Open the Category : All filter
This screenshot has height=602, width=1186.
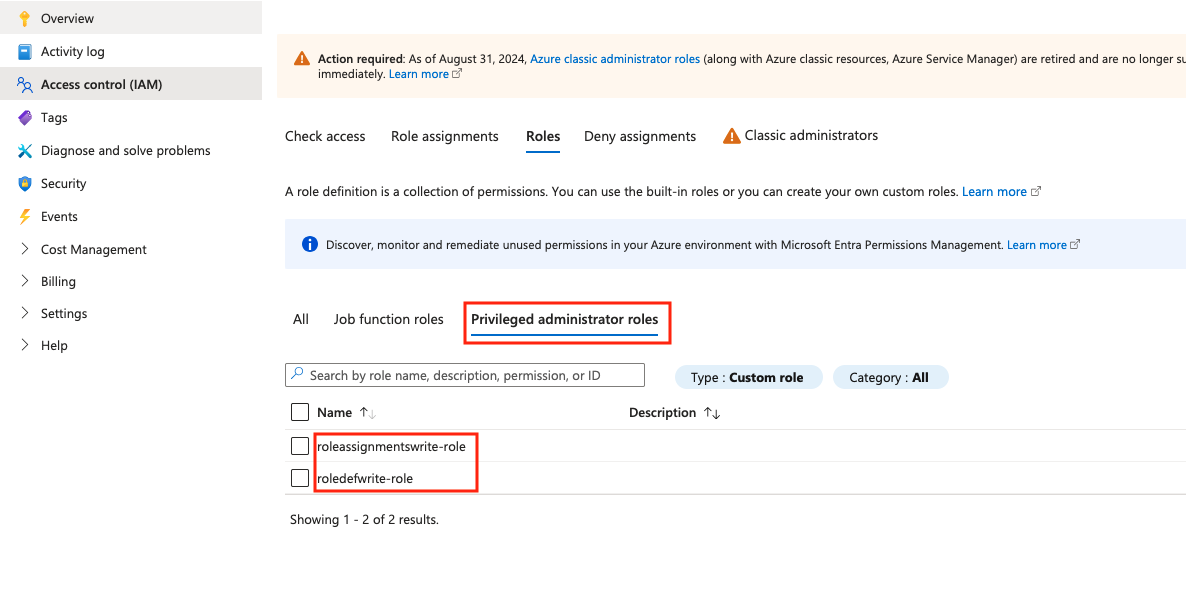click(x=890, y=377)
